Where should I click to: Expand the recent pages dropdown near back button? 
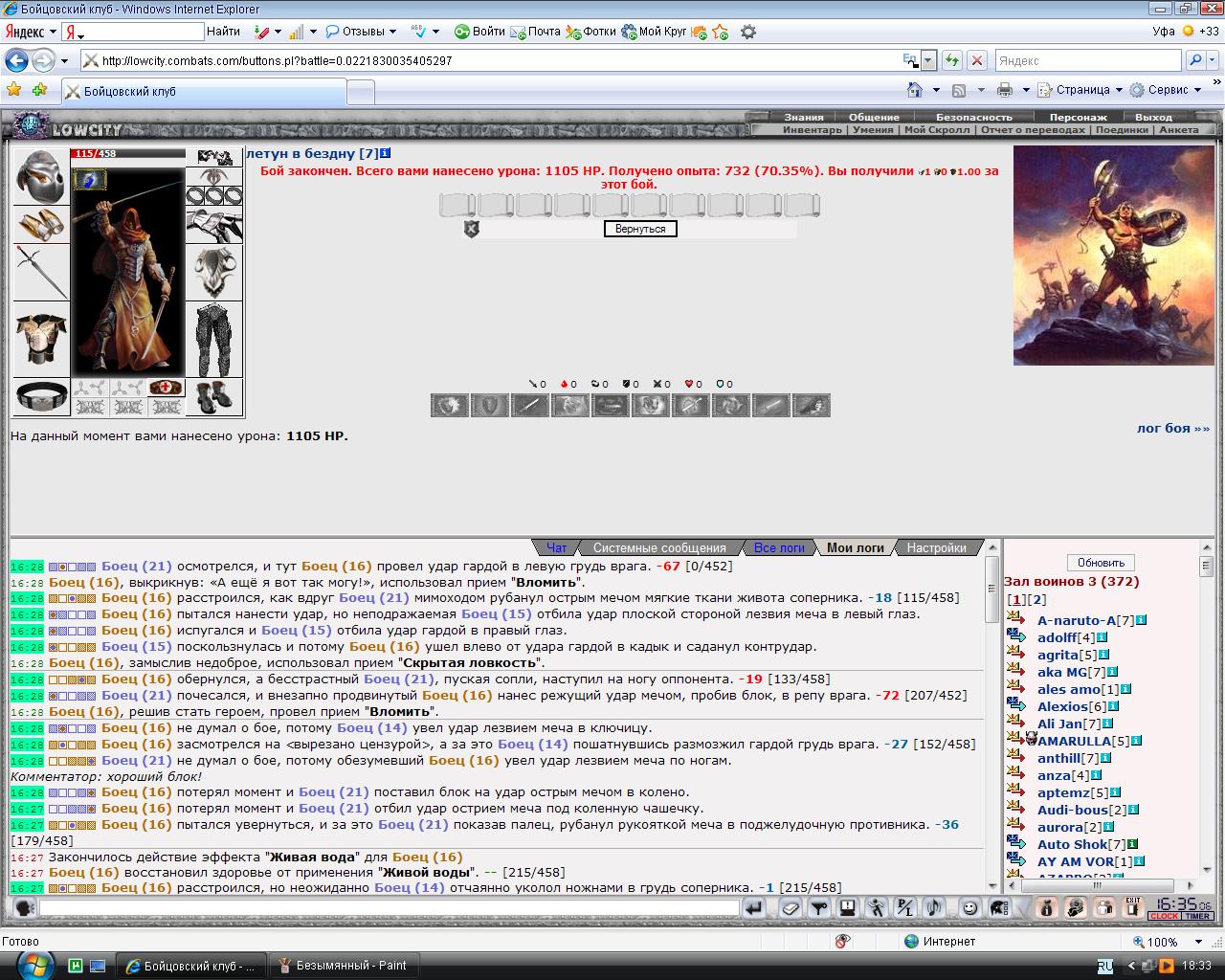pyautogui.click(x=64, y=60)
